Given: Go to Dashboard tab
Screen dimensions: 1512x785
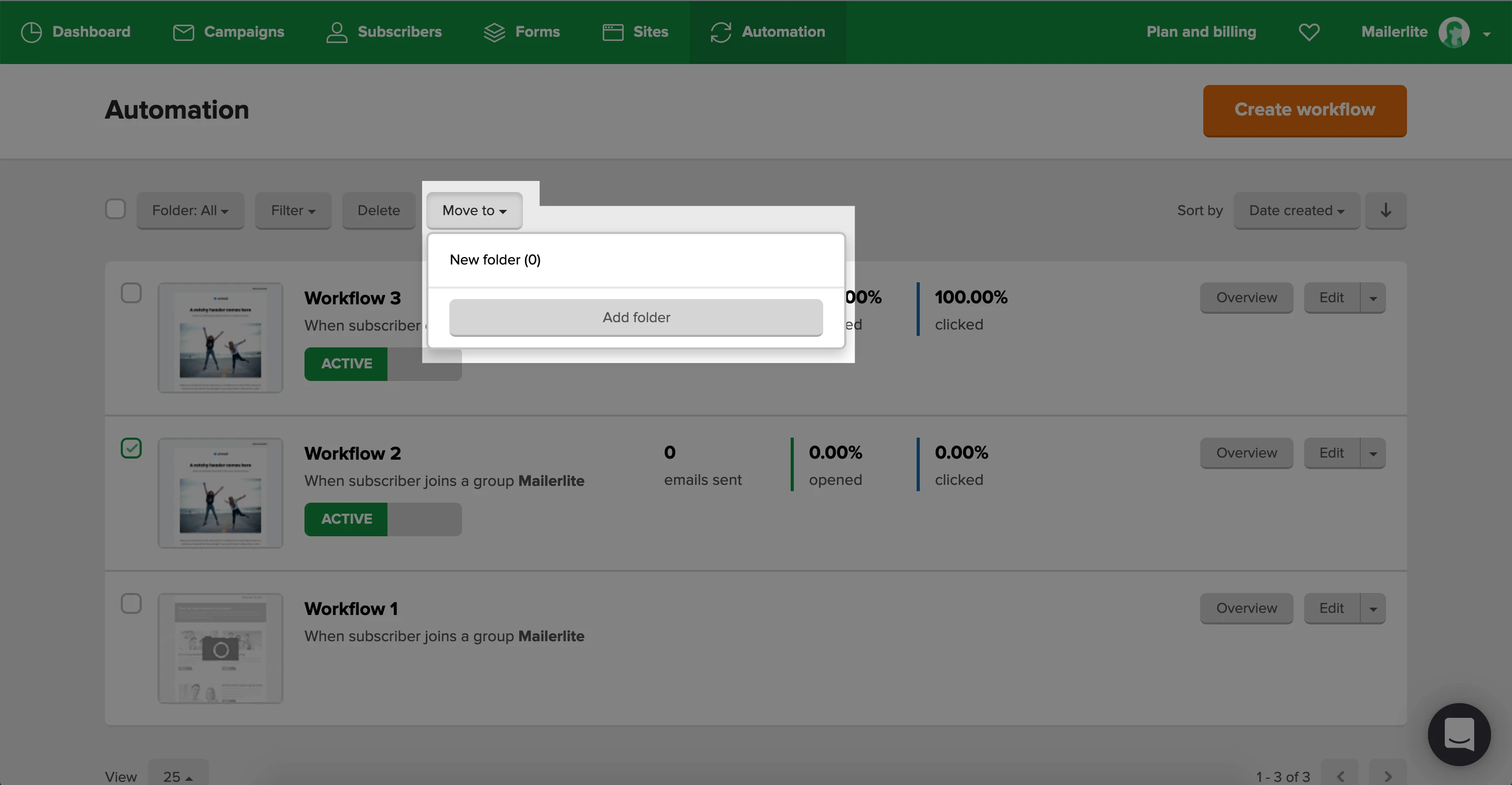Looking at the screenshot, I should pos(75,32).
